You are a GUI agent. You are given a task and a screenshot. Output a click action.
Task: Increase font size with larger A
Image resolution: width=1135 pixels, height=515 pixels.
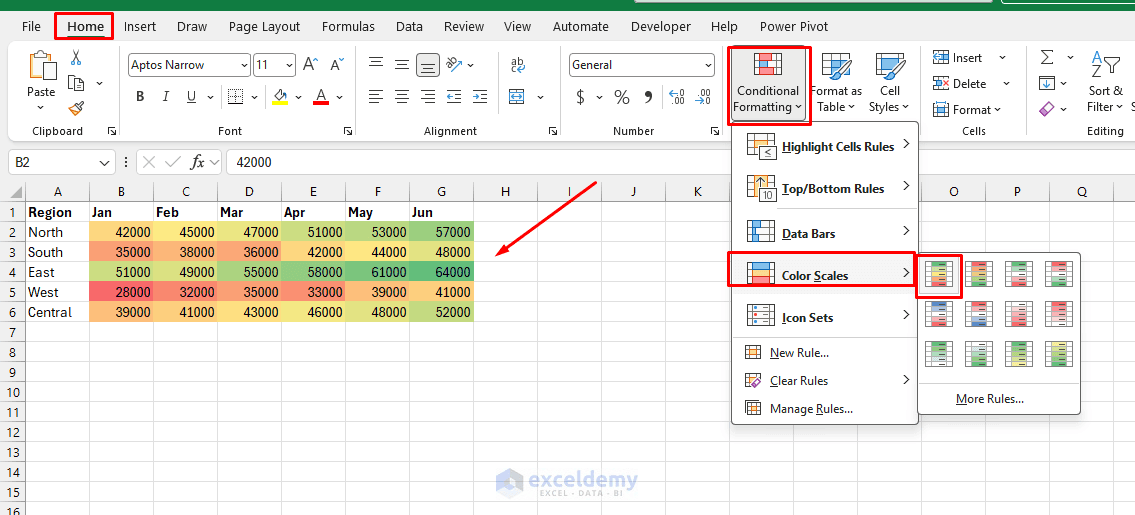coord(310,64)
